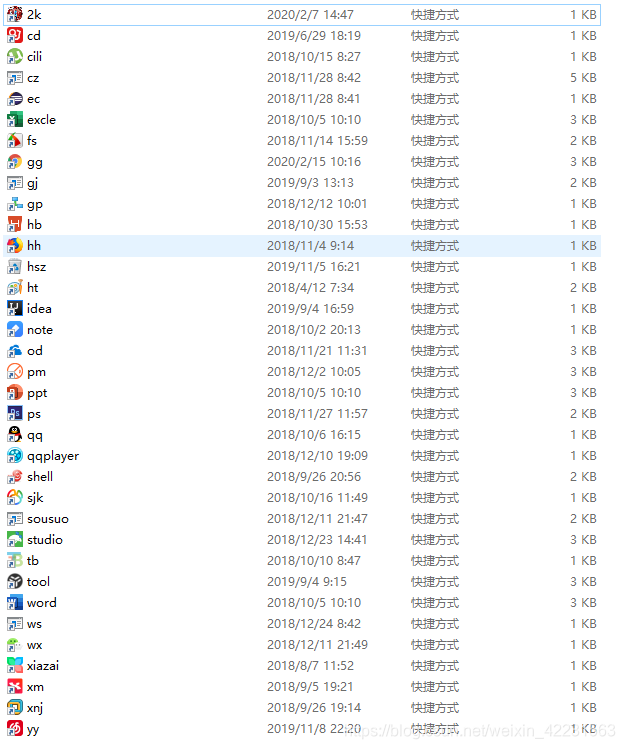Select the date 2018/8/7 11:52
Screen dimensions: 625x749
click(x=310, y=666)
